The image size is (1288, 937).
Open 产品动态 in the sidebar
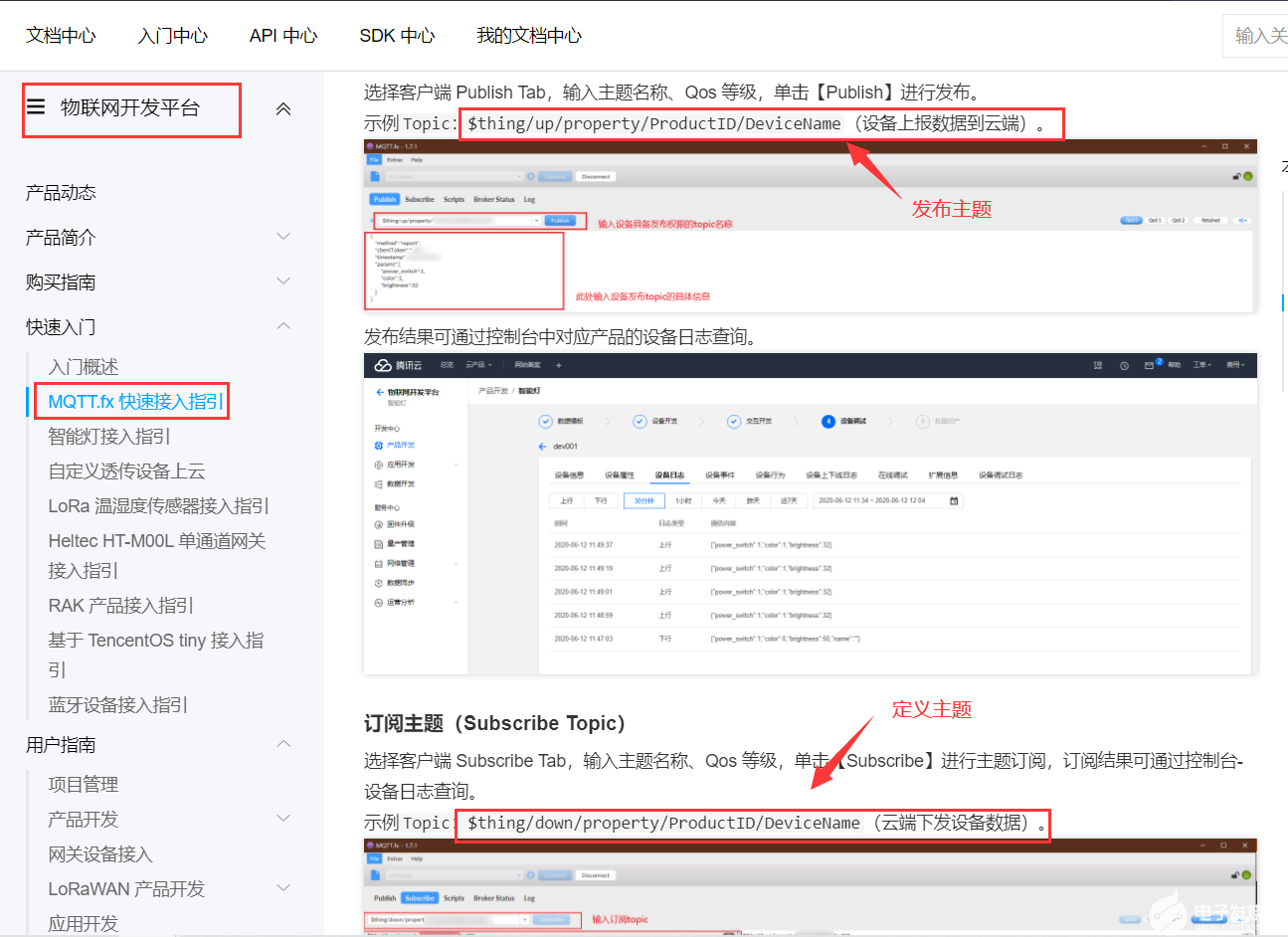[61, 193]
